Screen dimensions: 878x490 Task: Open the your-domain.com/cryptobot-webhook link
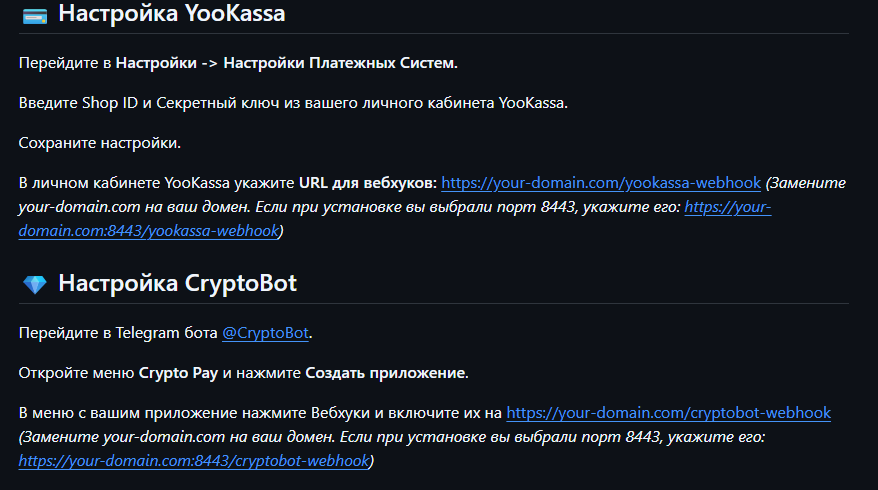(x=668, y=412)
